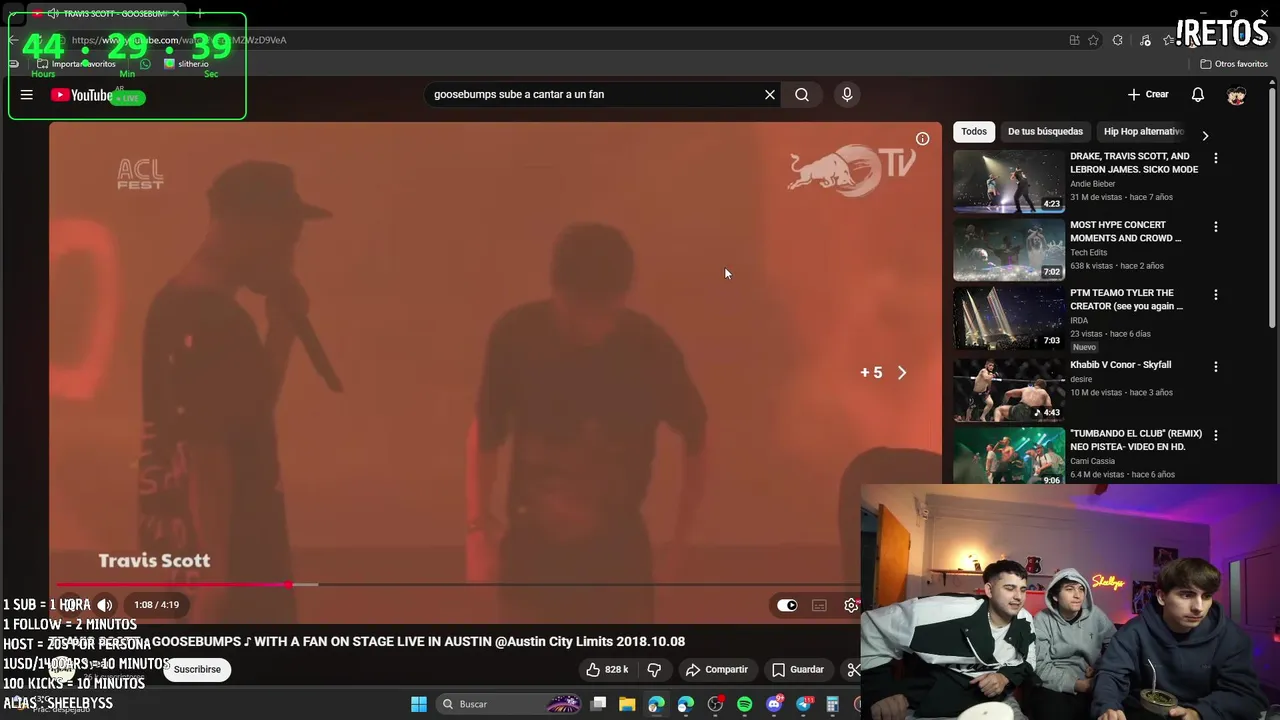
Task: Open the Cami Cassia channel
Action: [x=1092, y=461]
